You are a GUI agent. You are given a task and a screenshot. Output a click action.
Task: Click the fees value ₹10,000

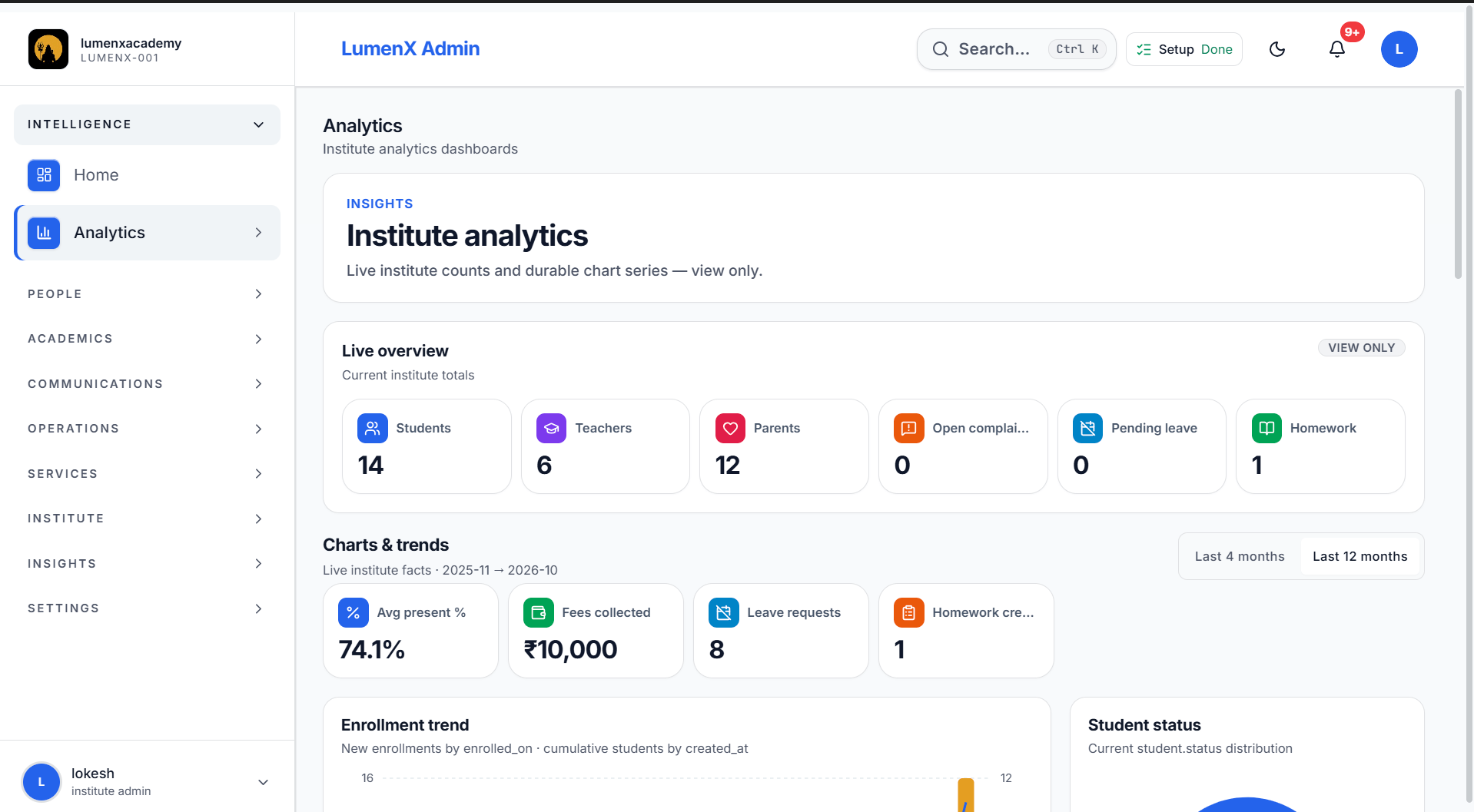tap(570, 650)
